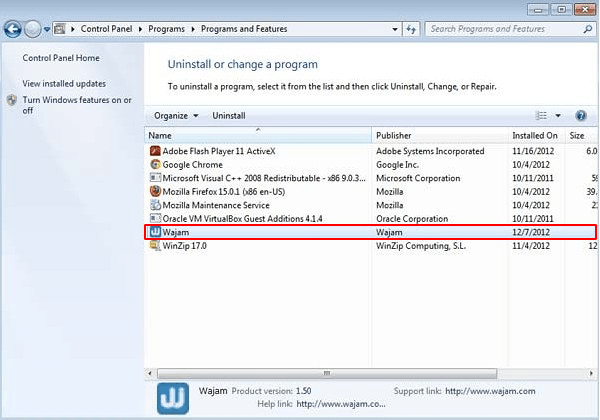The width and height of the screenshot is (600, 420).
Task: Click Oracle Corporation publisher cell
Action: [412, 219]
